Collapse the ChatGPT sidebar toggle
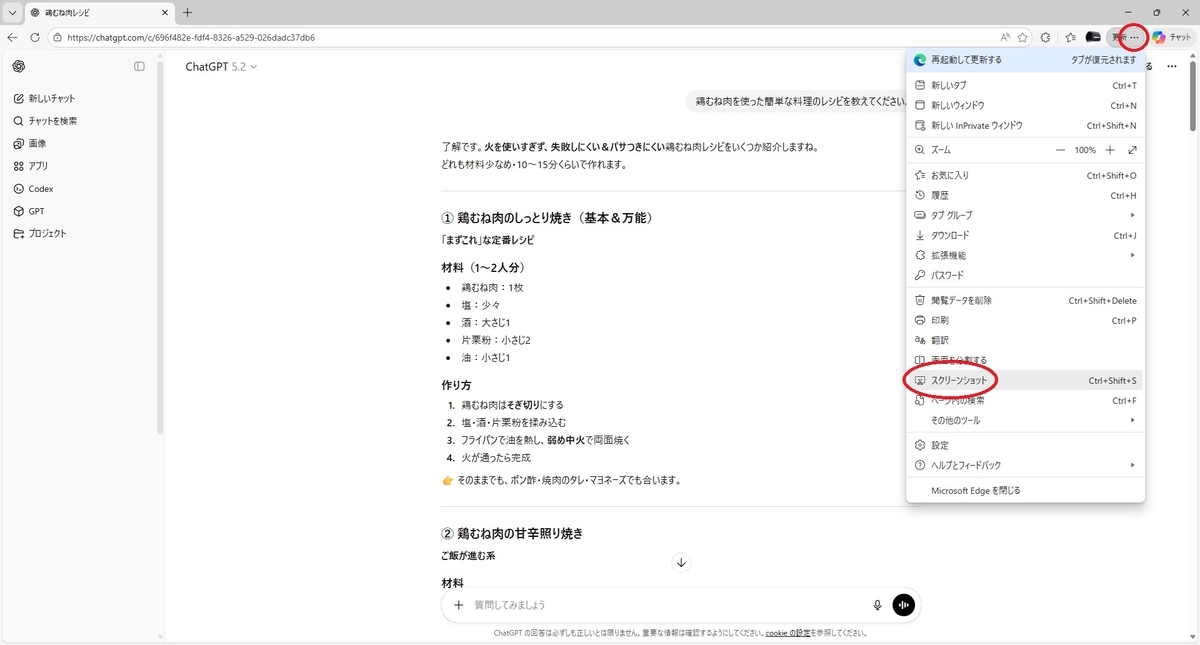 [139, 66]
